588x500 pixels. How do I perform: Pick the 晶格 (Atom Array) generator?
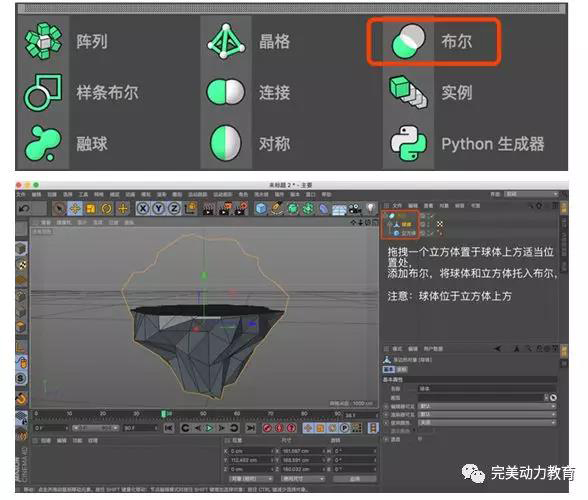click(226, 41)
